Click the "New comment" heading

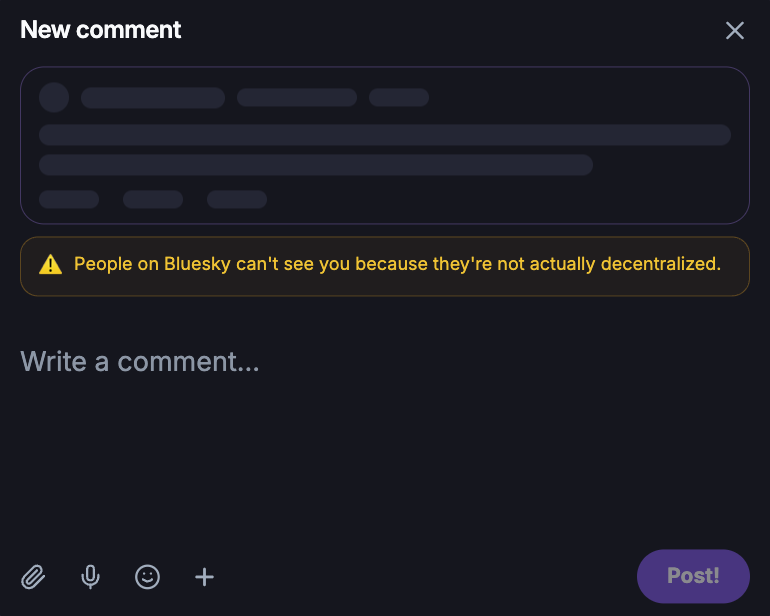(x=101, y=30)
